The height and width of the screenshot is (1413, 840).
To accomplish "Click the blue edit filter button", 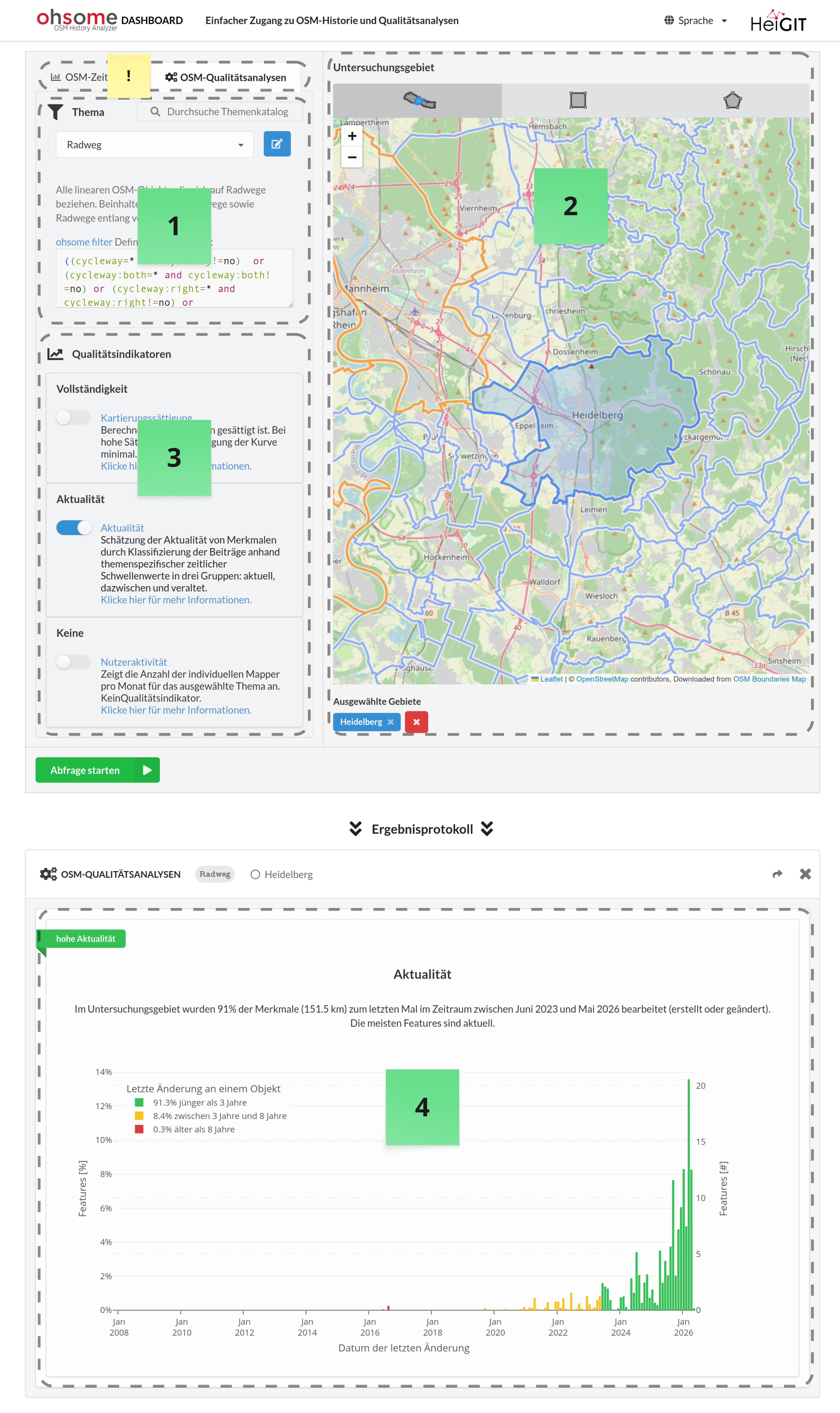I will (277, 144).
